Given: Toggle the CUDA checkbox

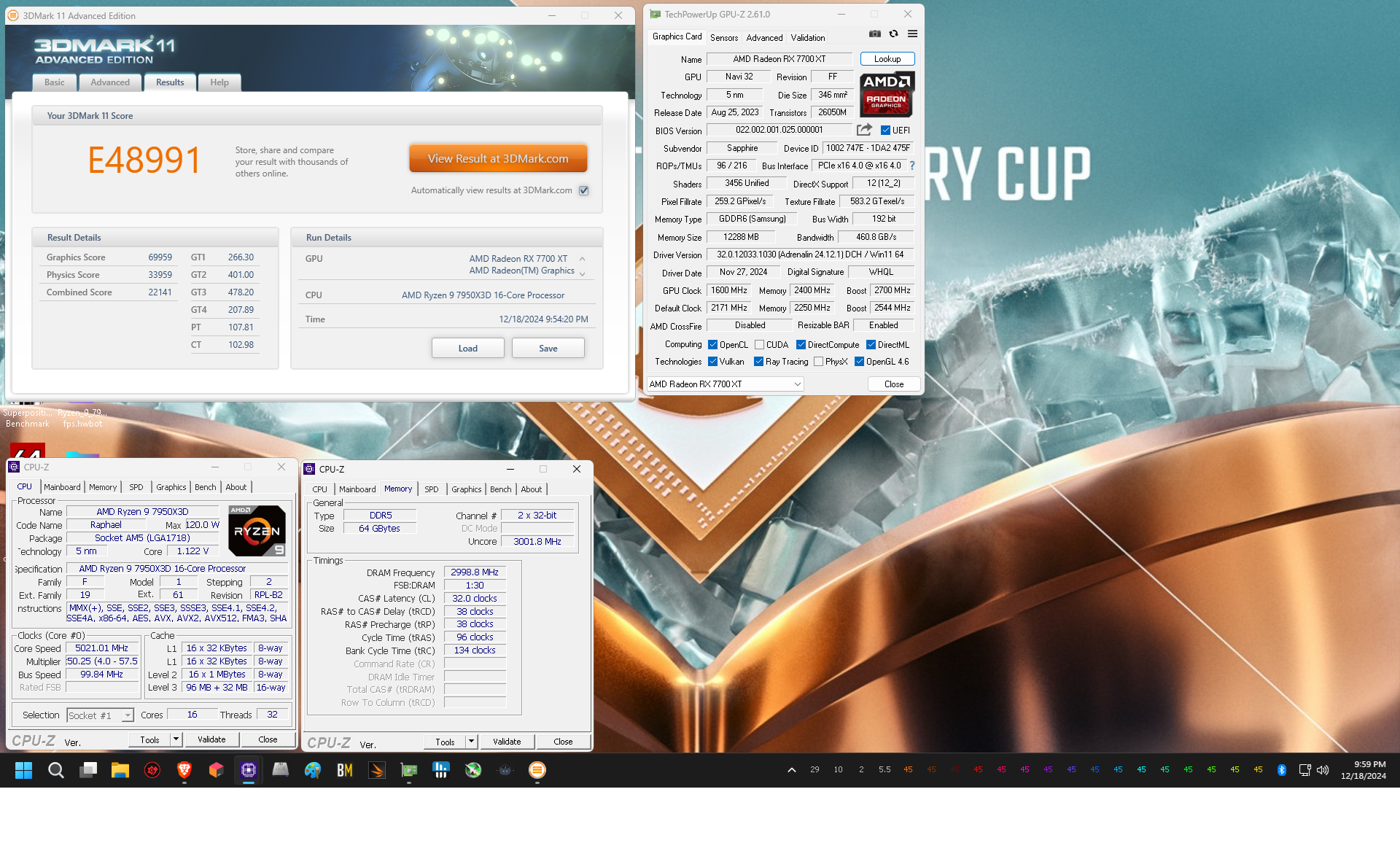Looking at the screenshot, I should pyautogui.click(x=760, y=345).
